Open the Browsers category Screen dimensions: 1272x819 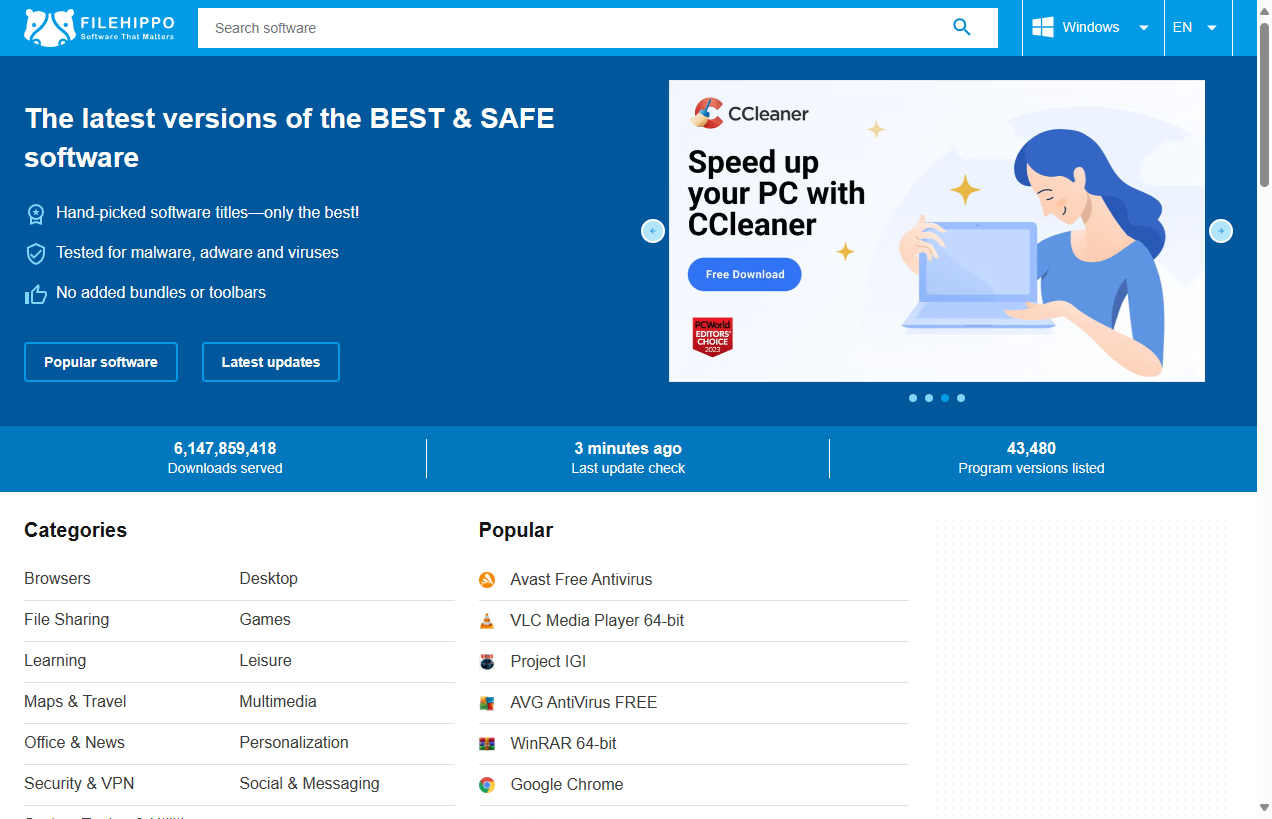click(57, 579)
